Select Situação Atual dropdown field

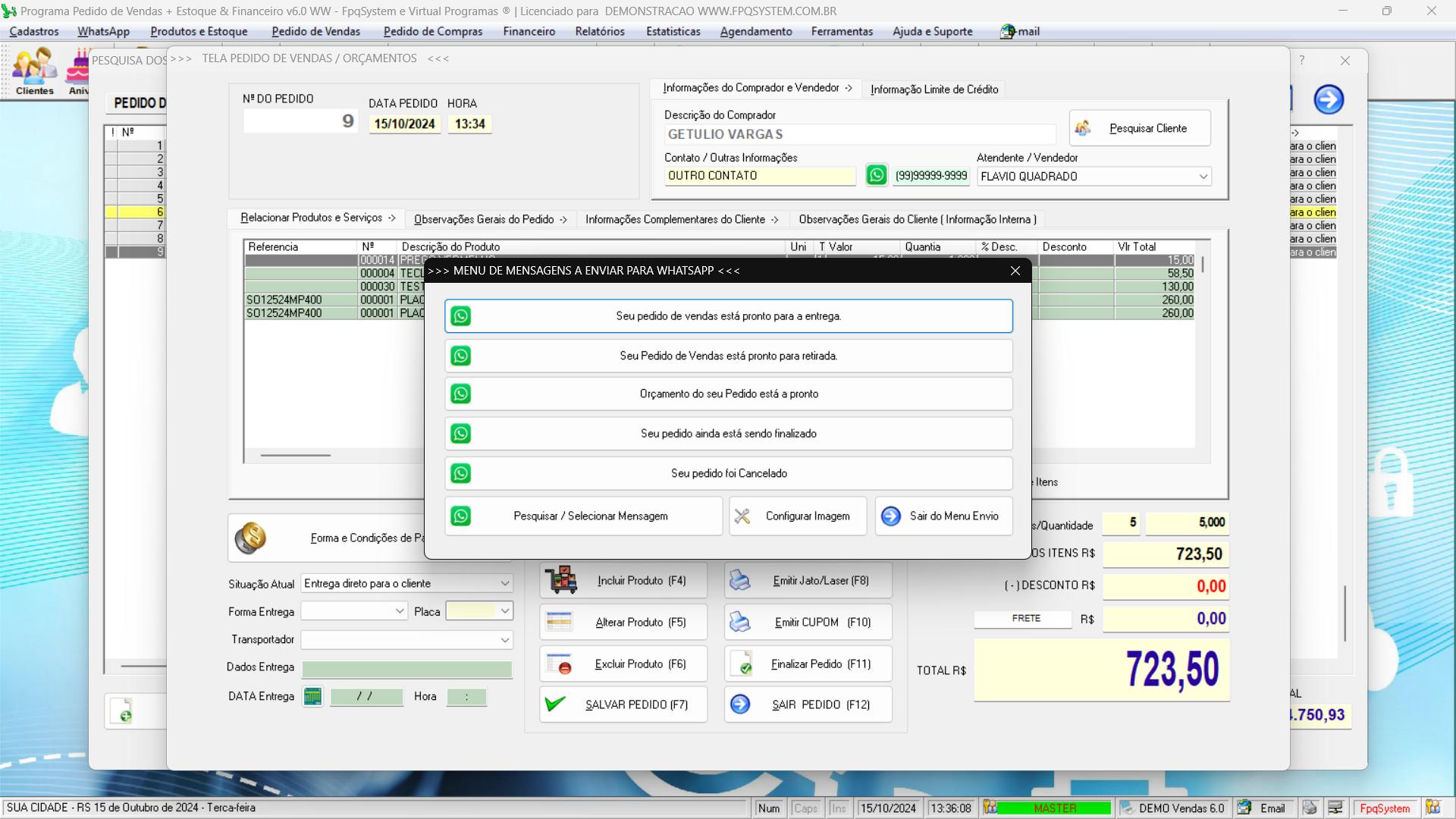point(405,583)
